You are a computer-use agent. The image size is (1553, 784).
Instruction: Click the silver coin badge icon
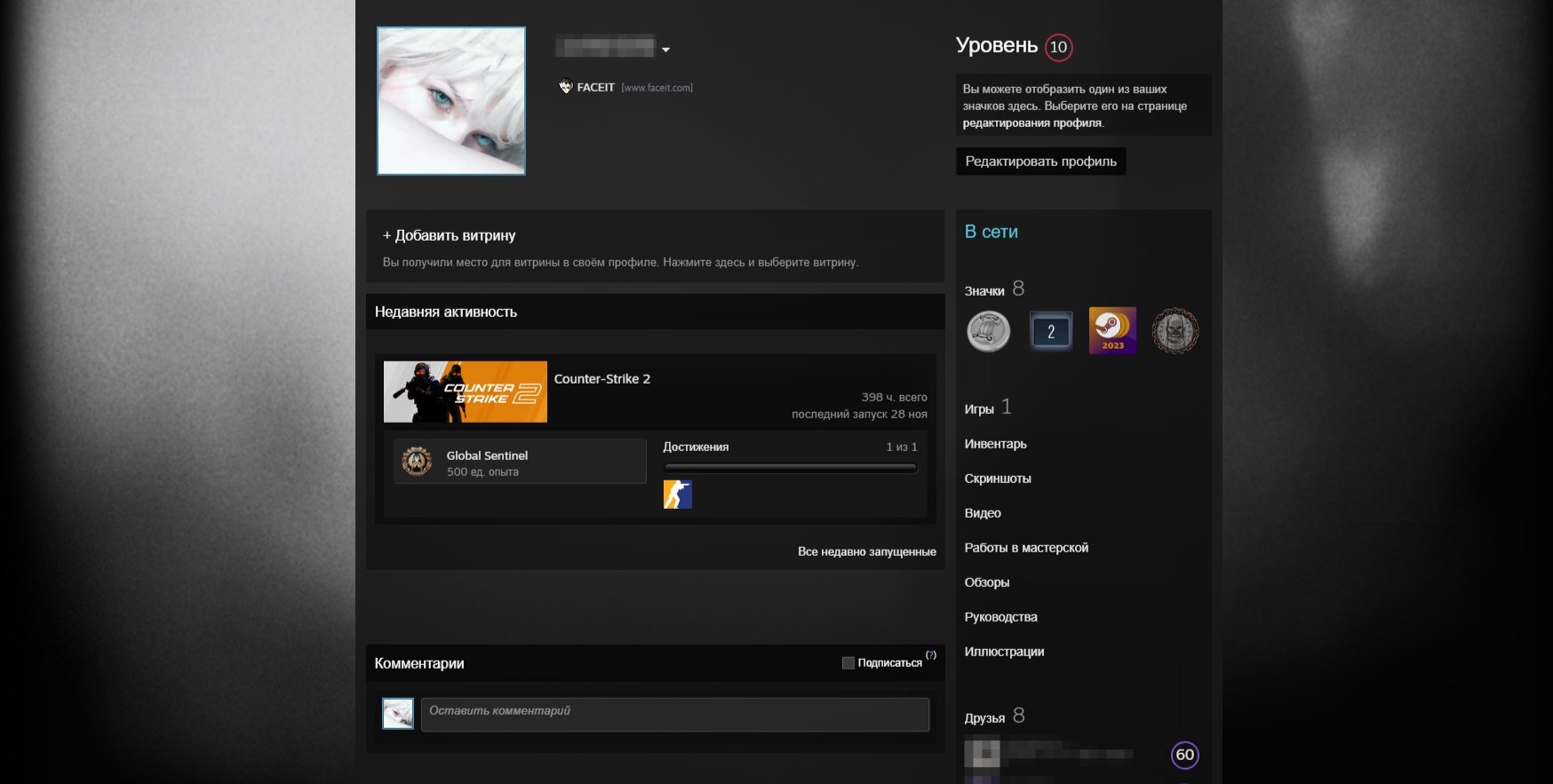[x=989, y=332]
